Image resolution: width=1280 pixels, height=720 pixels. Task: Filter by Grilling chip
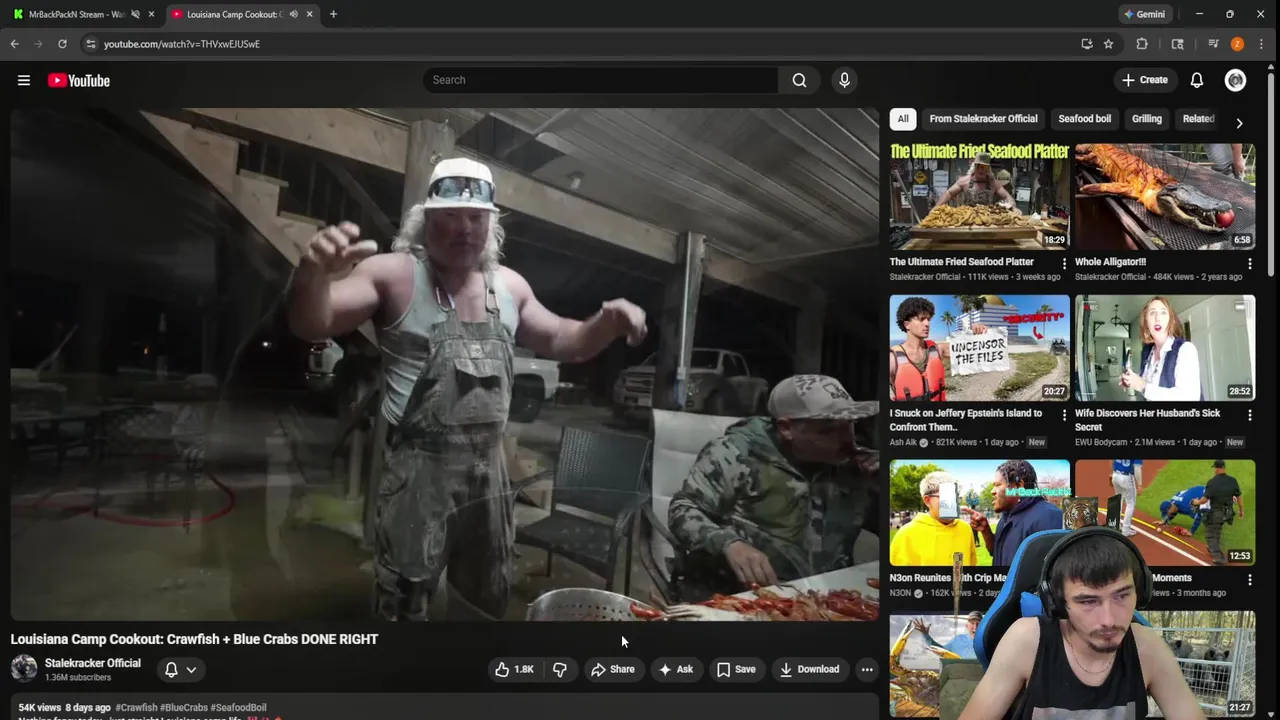click(x=1146, y=119)
